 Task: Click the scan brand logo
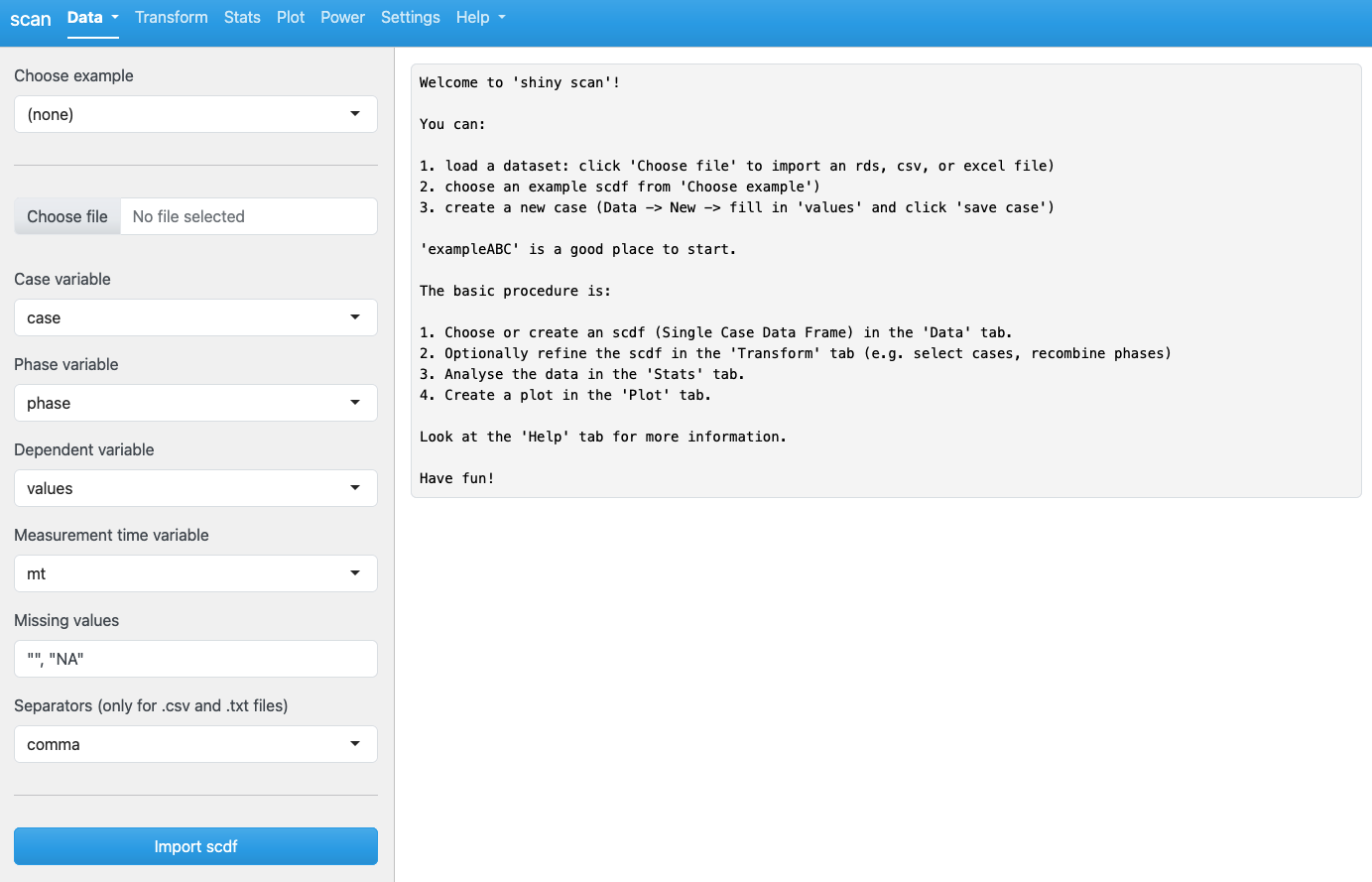[31, 19]
